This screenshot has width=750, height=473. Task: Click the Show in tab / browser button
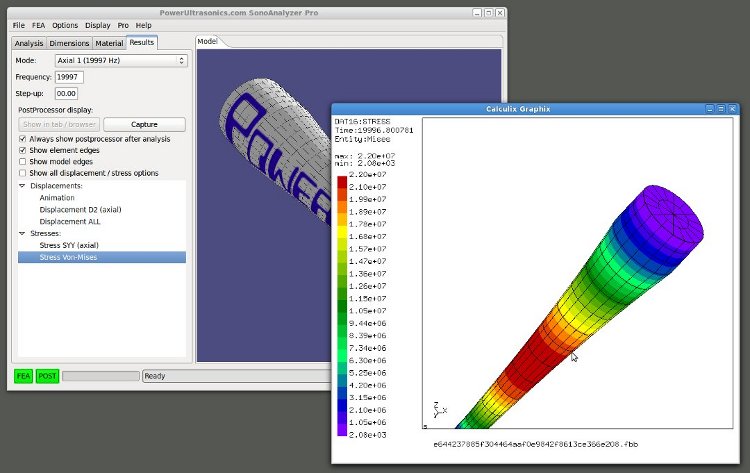[59, 124]
